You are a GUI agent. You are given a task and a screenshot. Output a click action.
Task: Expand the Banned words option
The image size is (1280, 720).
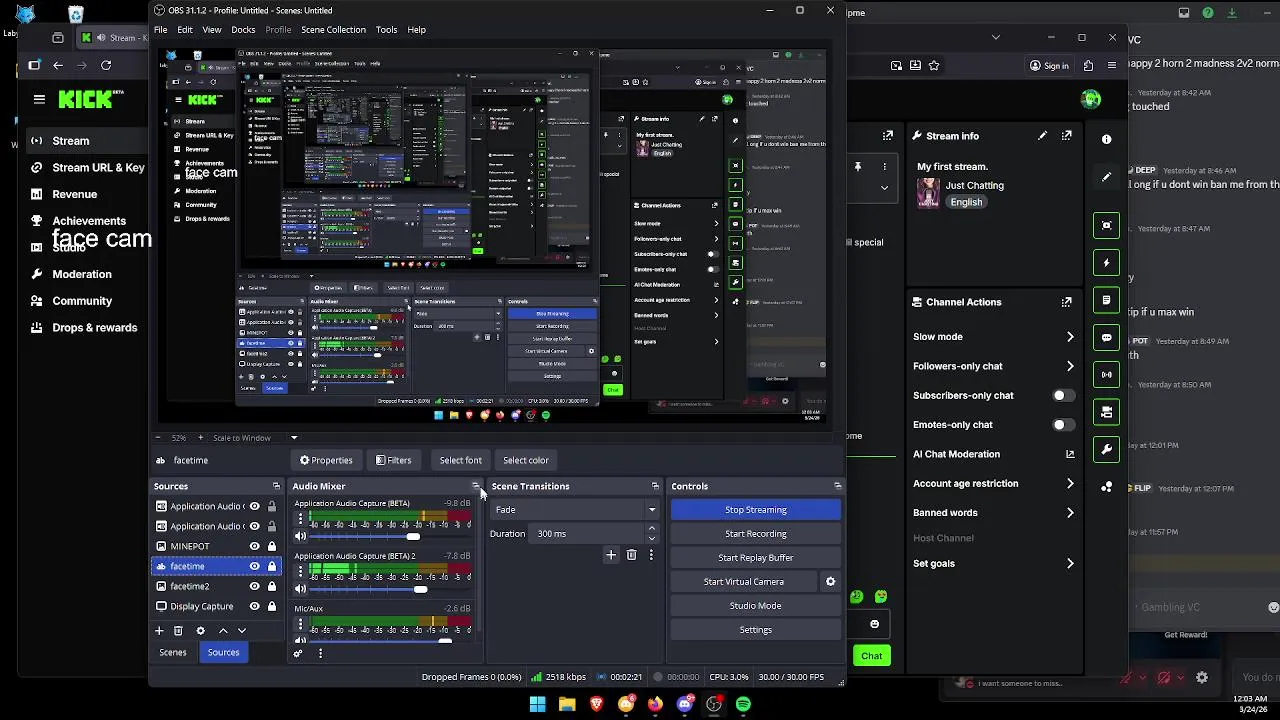tap(1070, 513)
